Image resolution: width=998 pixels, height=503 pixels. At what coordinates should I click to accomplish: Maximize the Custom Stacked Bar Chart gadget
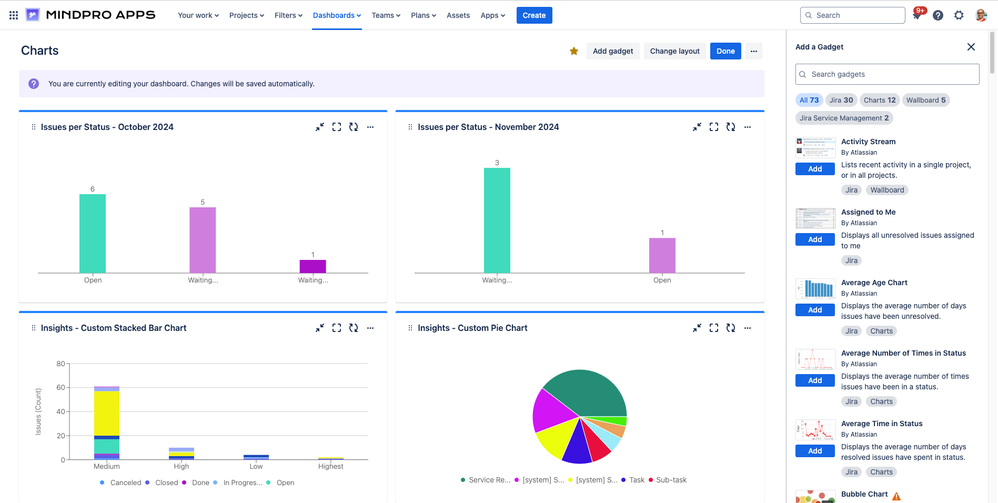pos(337,328)
